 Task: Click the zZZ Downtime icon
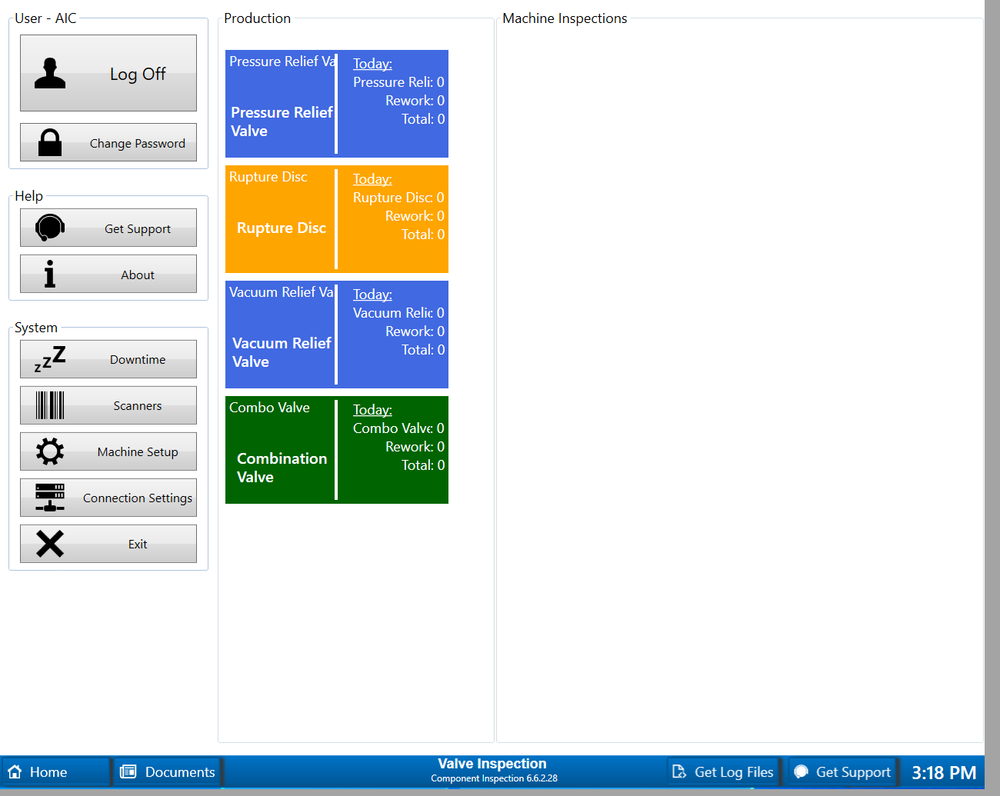[50, 359]
